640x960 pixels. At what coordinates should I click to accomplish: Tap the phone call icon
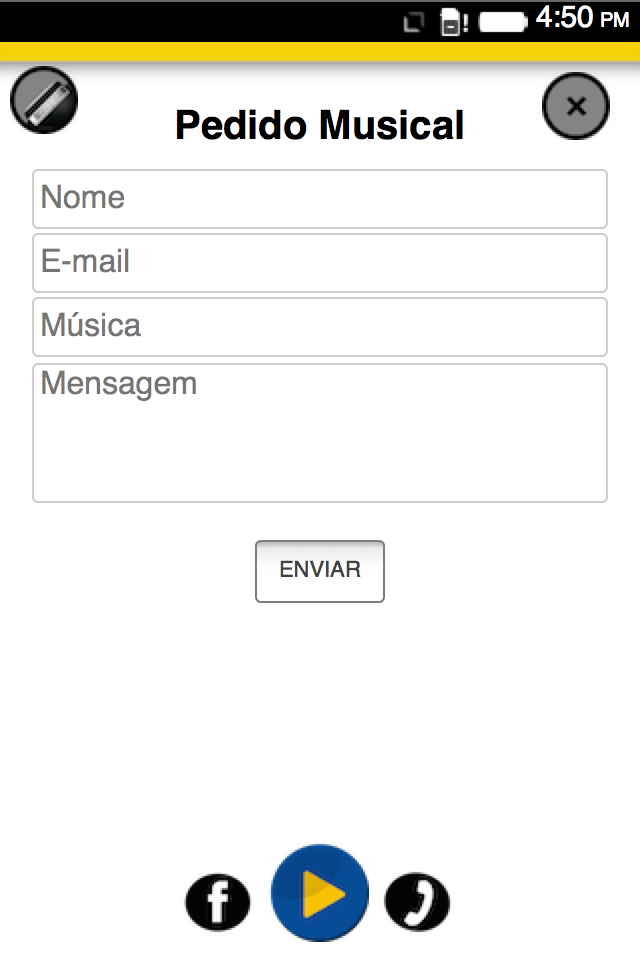pyautogui.click(x=417, y=902)
